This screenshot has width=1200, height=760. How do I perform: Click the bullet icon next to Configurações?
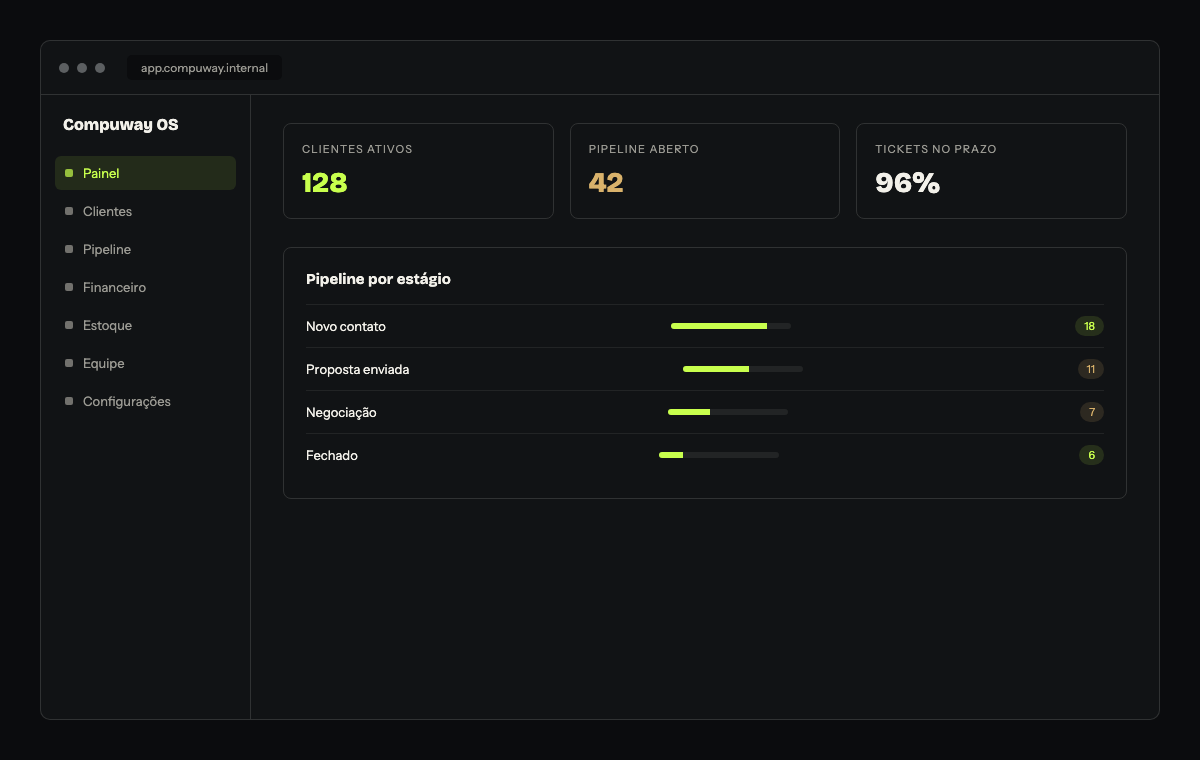tap(69, 401)
